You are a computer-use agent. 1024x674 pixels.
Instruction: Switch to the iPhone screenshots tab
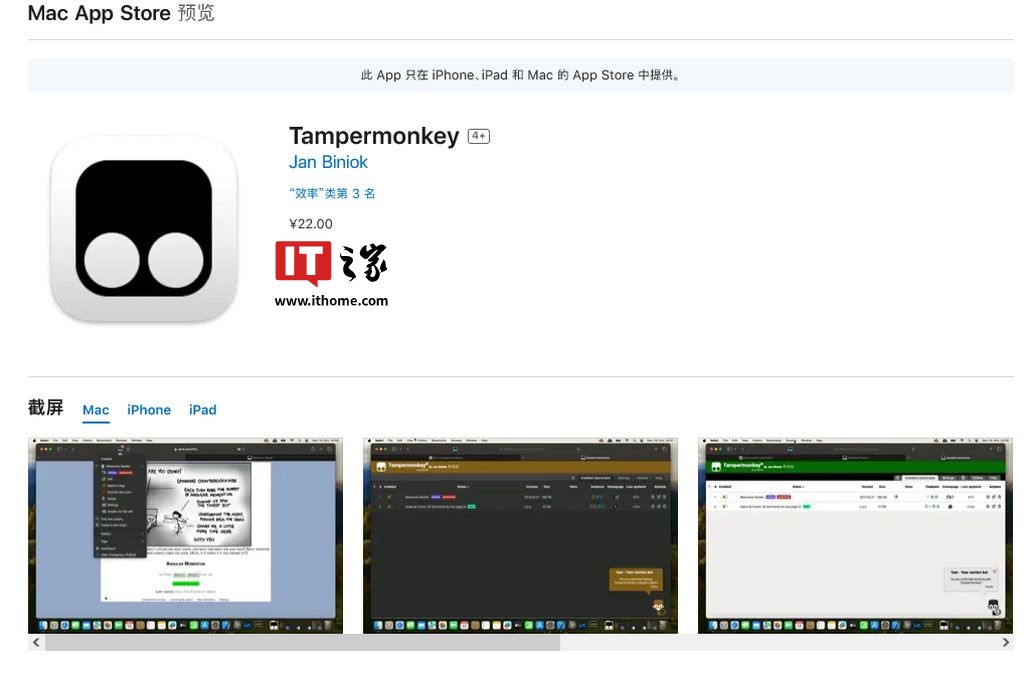pos(148,410)
